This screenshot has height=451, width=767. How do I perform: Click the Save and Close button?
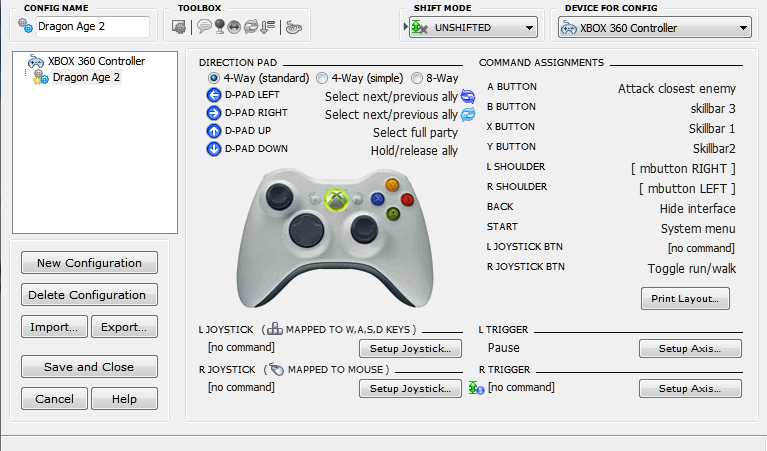coord(89,367)
